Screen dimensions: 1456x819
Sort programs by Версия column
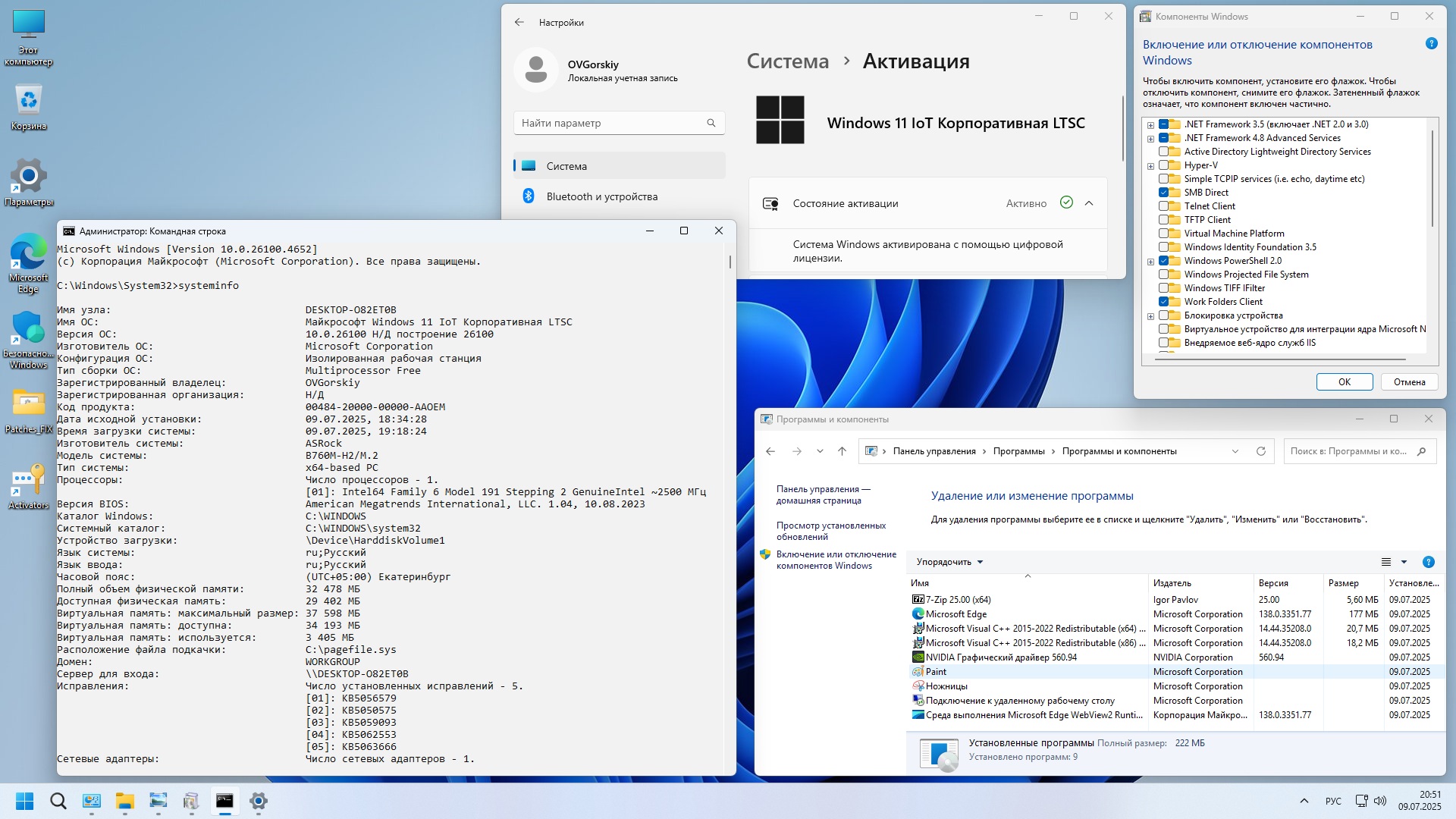[1289, 583]
